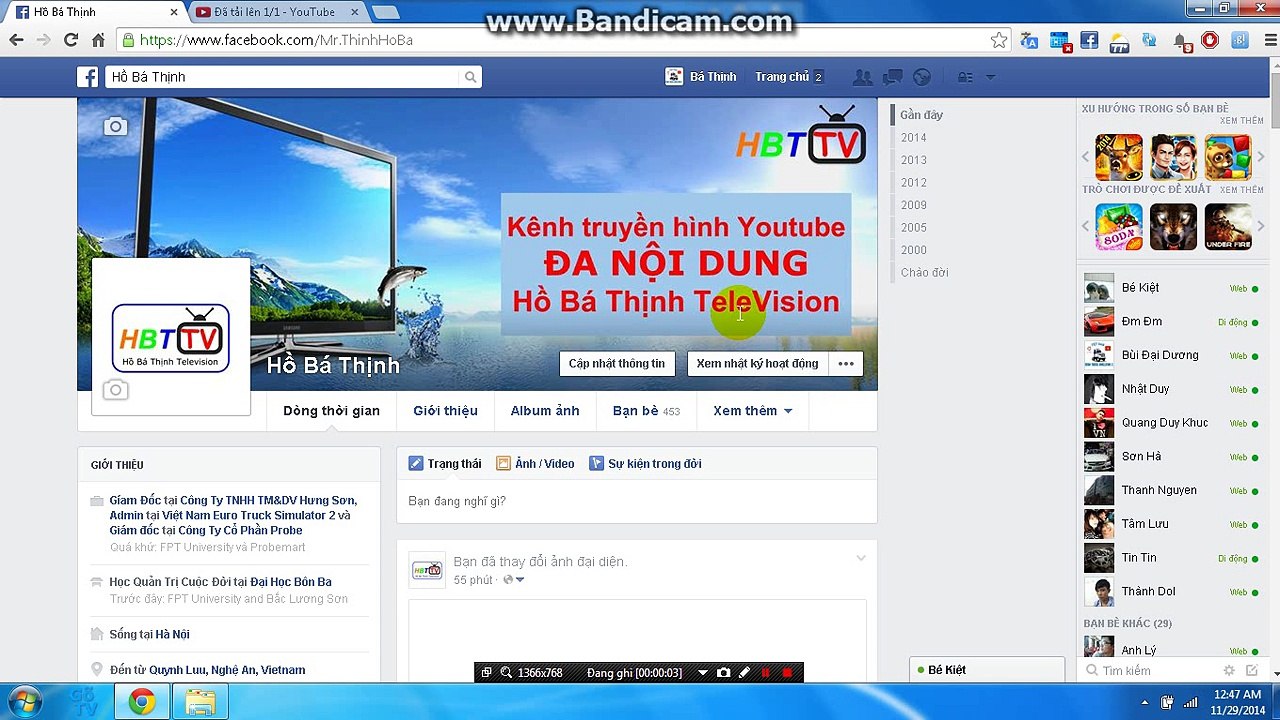The width and height of the screenshot is (1280, 720).
Task: Click the Google Translate extension icon
Action: (x=1030, y=41)
